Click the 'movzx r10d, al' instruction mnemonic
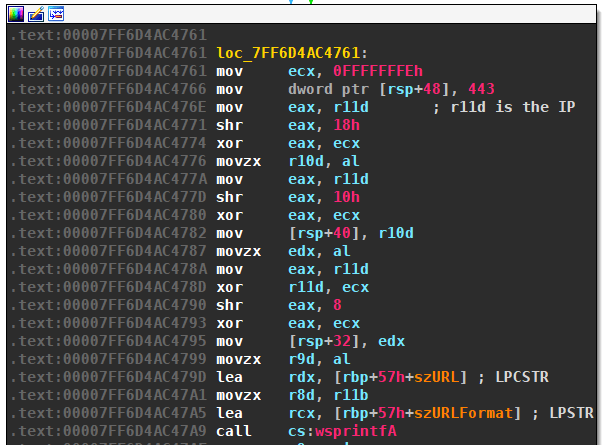Viewport: 603px width, 445px height. [x=238, y=161]
